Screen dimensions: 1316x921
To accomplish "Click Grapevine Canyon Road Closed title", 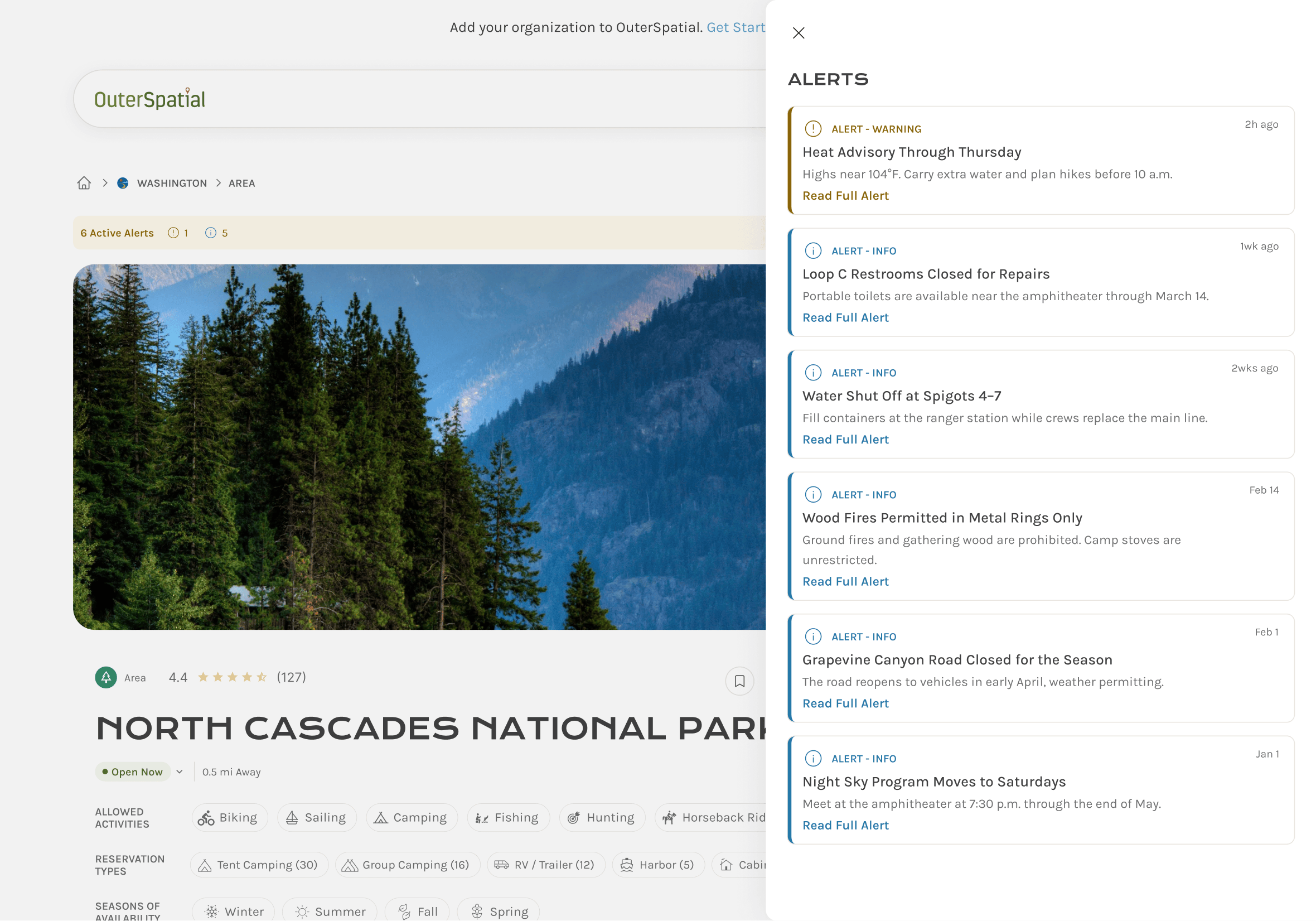I will coord(957,660).
